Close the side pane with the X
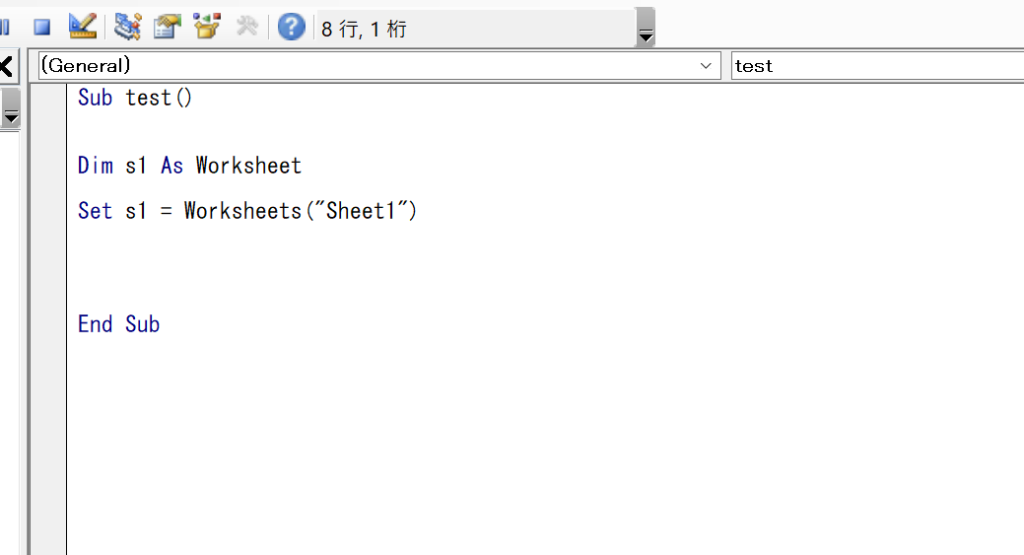 [6, 66]
